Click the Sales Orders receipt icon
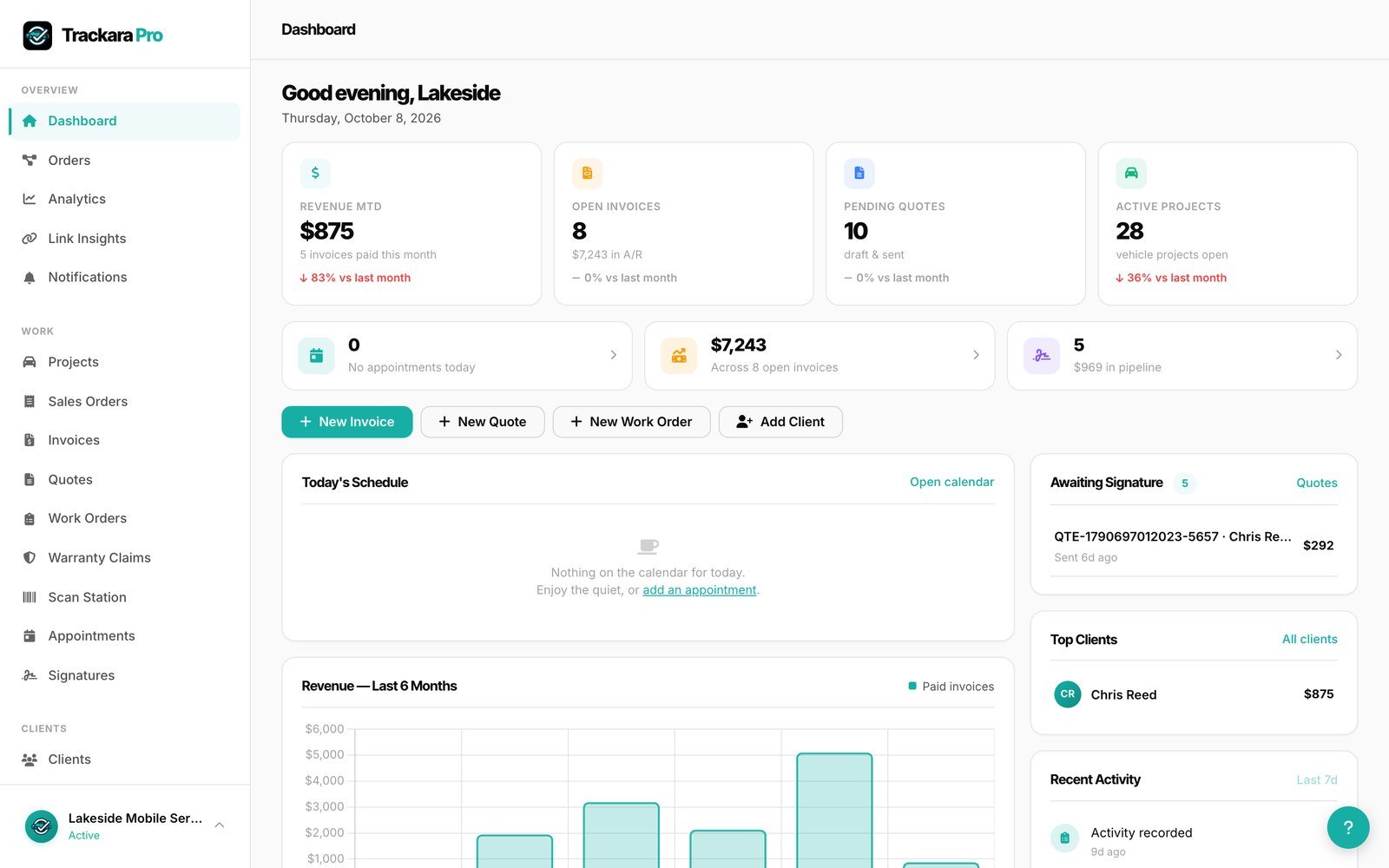1389x868 pixels. (30, 401)
